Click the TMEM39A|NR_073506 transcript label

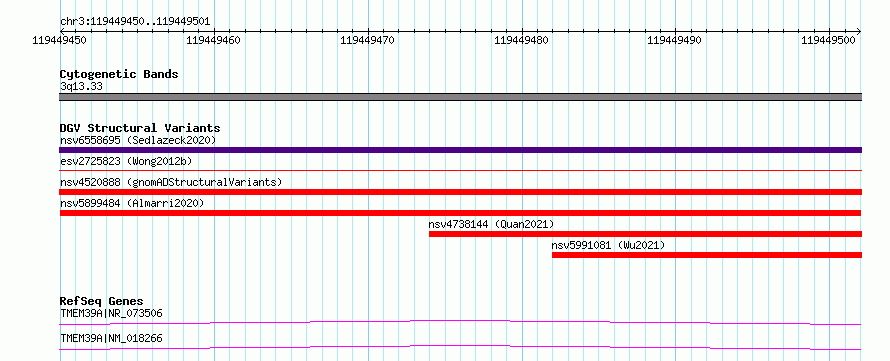[111, 313]
